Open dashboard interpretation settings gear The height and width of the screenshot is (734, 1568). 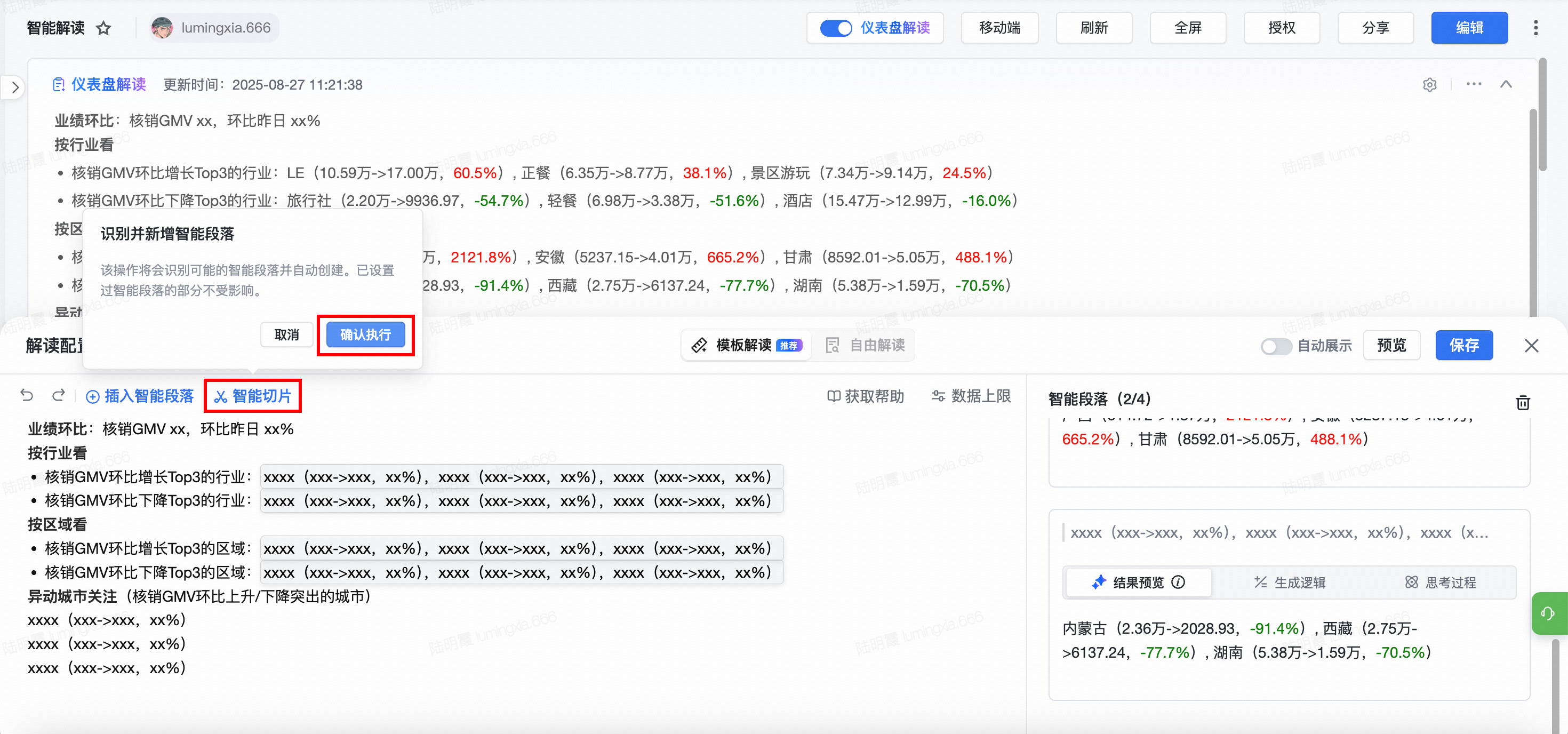(x=1430, y=85)
